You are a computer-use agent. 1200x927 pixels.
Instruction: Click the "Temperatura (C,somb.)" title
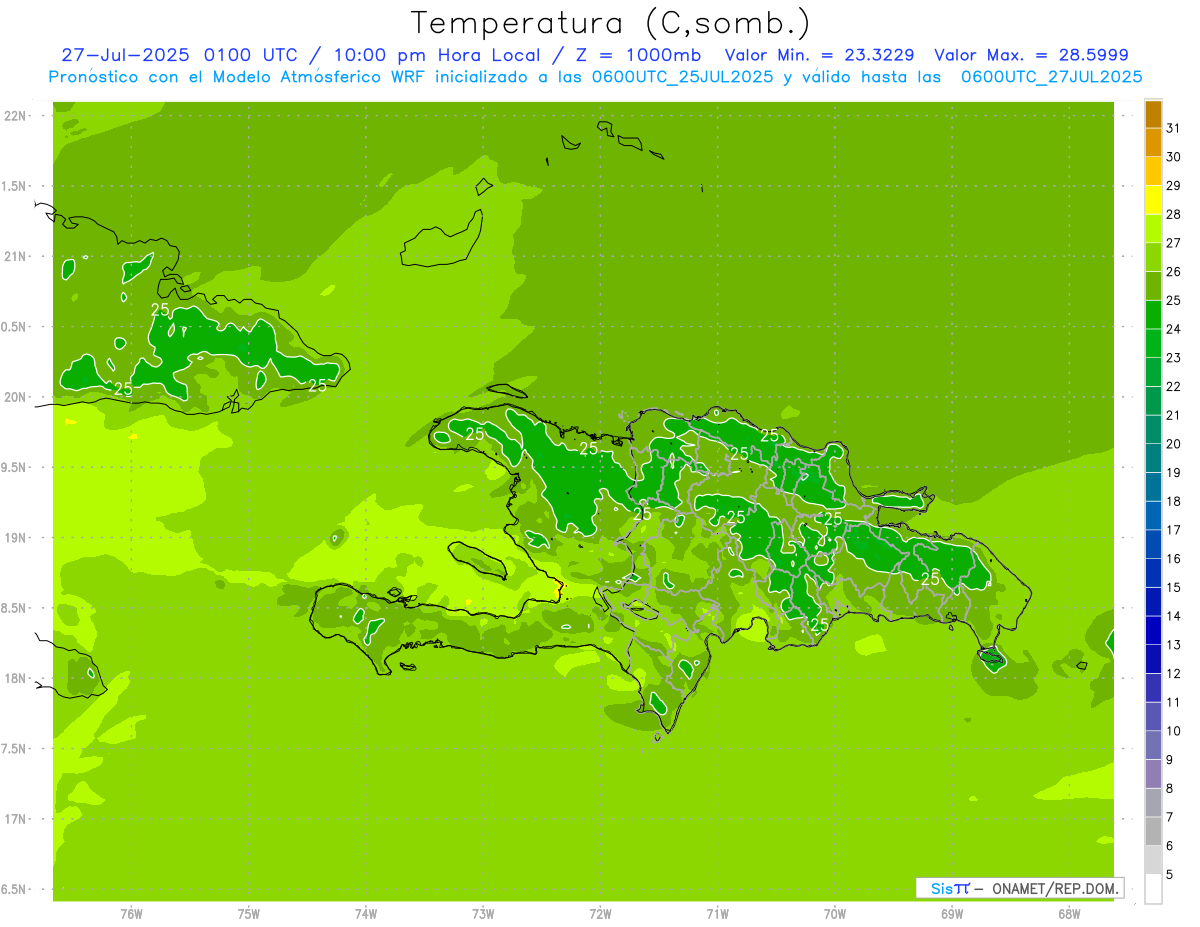point(611,23)
